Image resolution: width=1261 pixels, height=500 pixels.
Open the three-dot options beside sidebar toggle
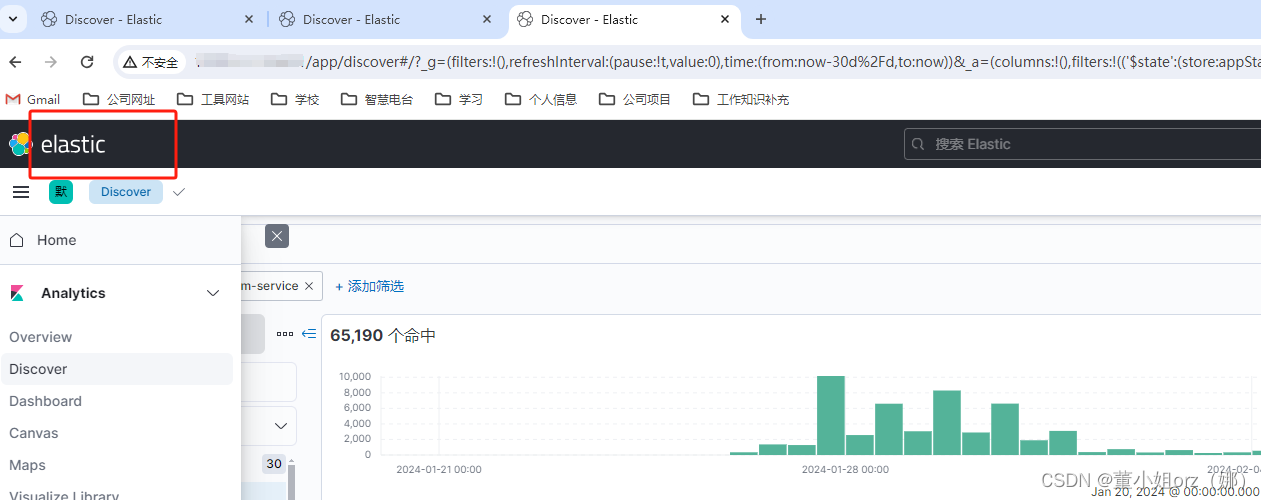[x=286, y=334]
